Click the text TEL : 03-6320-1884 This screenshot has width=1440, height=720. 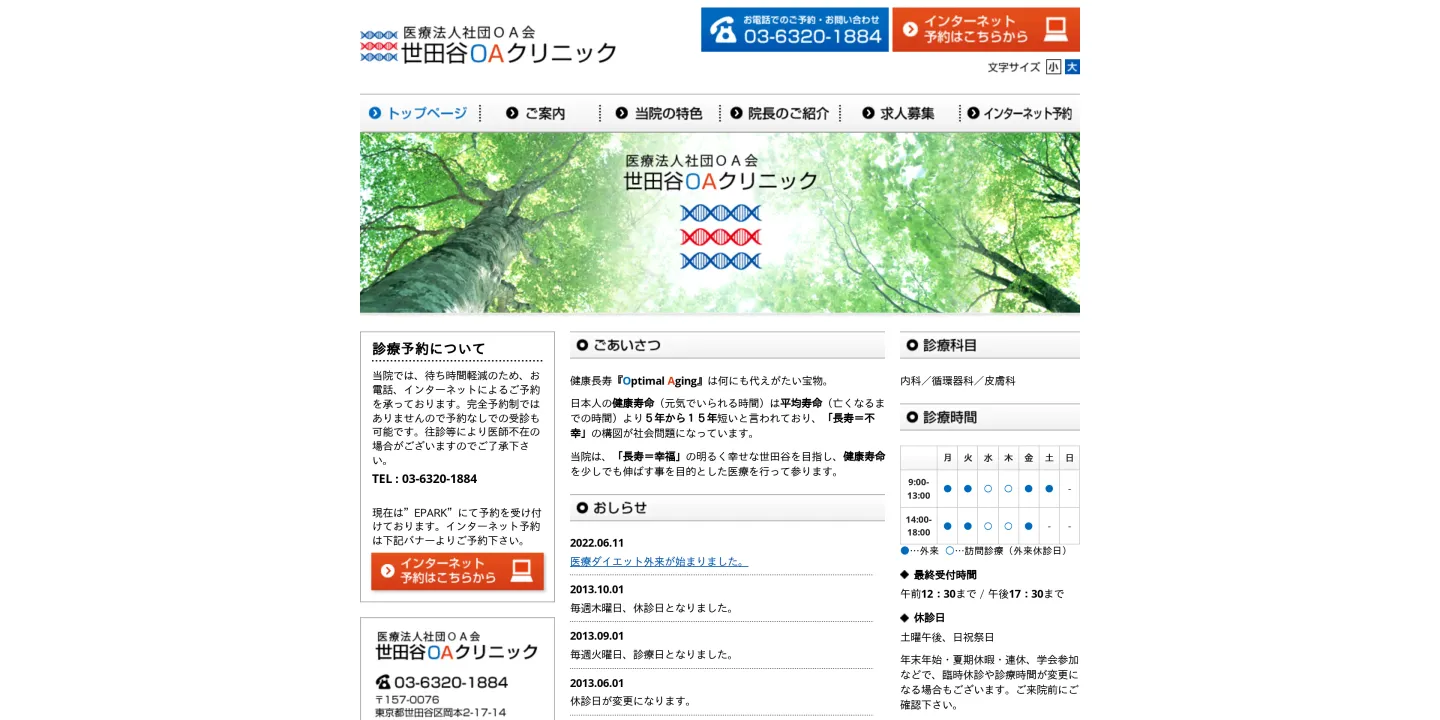[425, 479]
